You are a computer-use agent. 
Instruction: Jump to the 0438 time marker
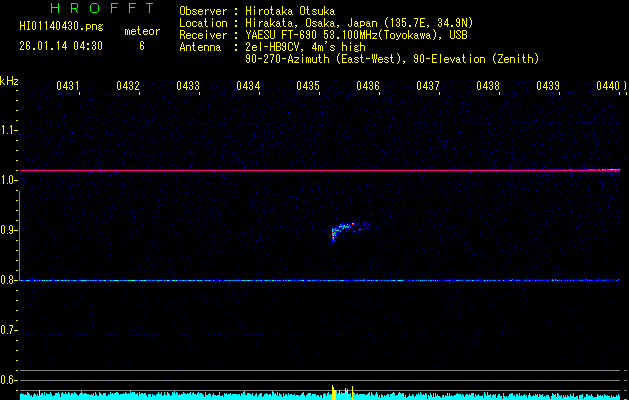[x=488, y=87]
